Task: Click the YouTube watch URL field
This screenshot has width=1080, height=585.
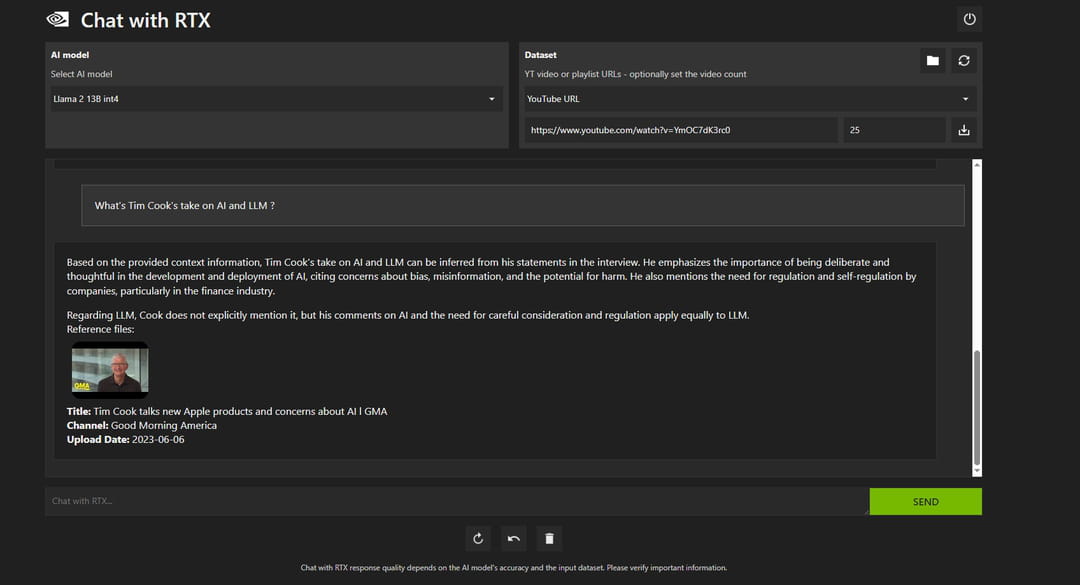Action: pyautogui.click(x=681, y=130)
